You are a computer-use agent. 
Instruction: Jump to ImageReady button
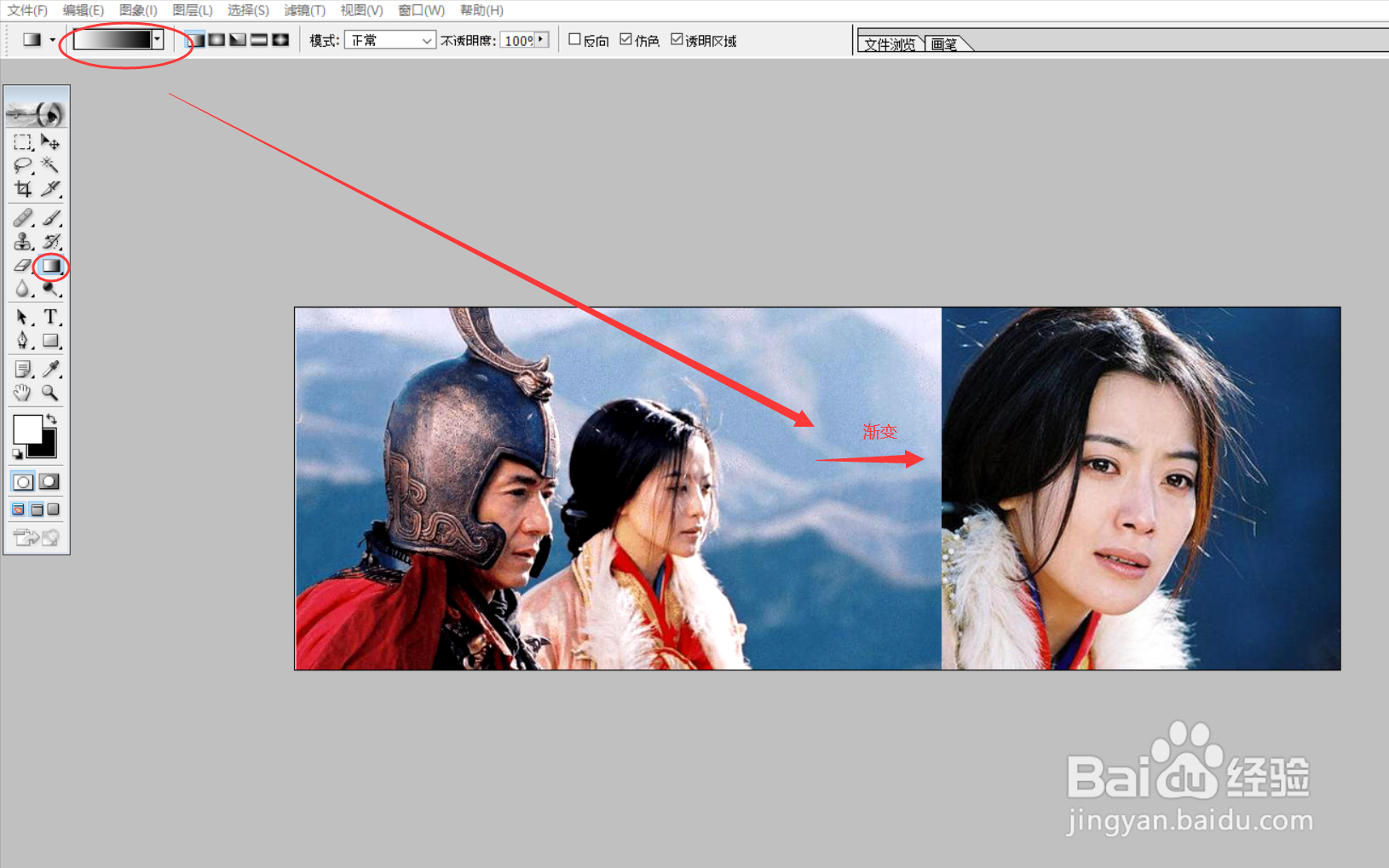37,537
